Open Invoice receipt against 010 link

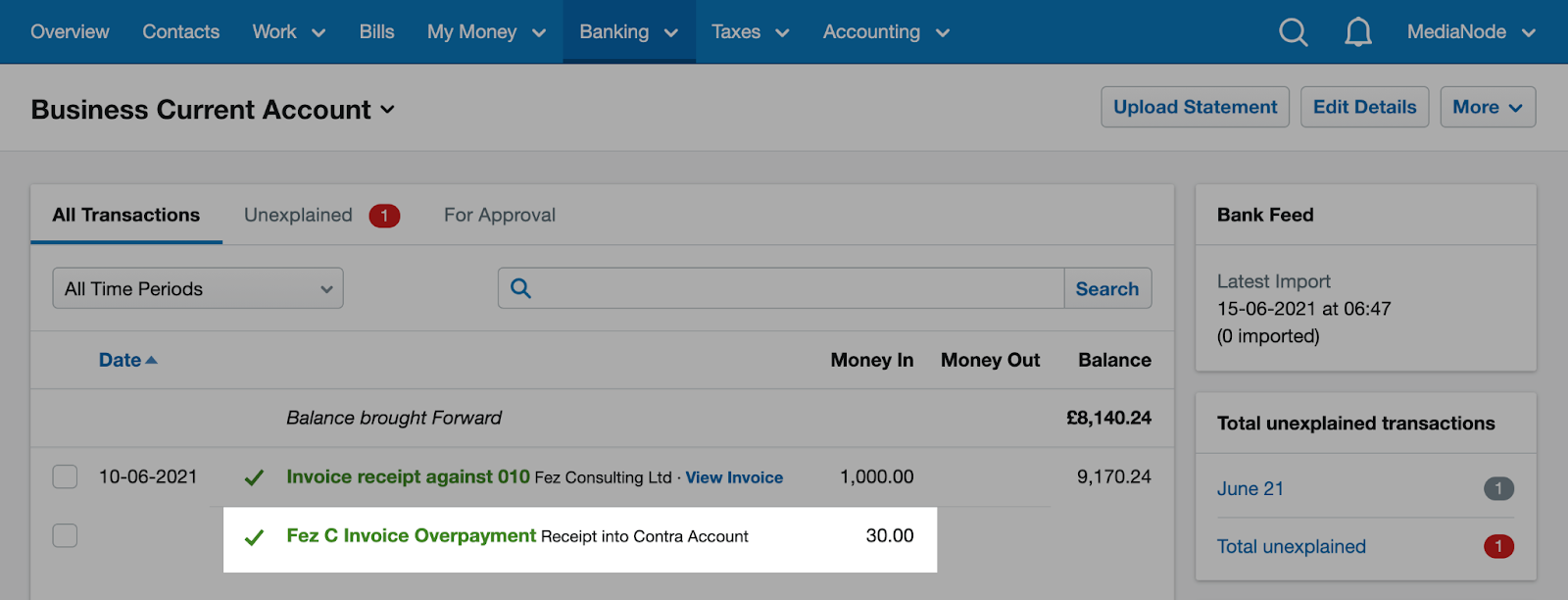coord(408,476)
